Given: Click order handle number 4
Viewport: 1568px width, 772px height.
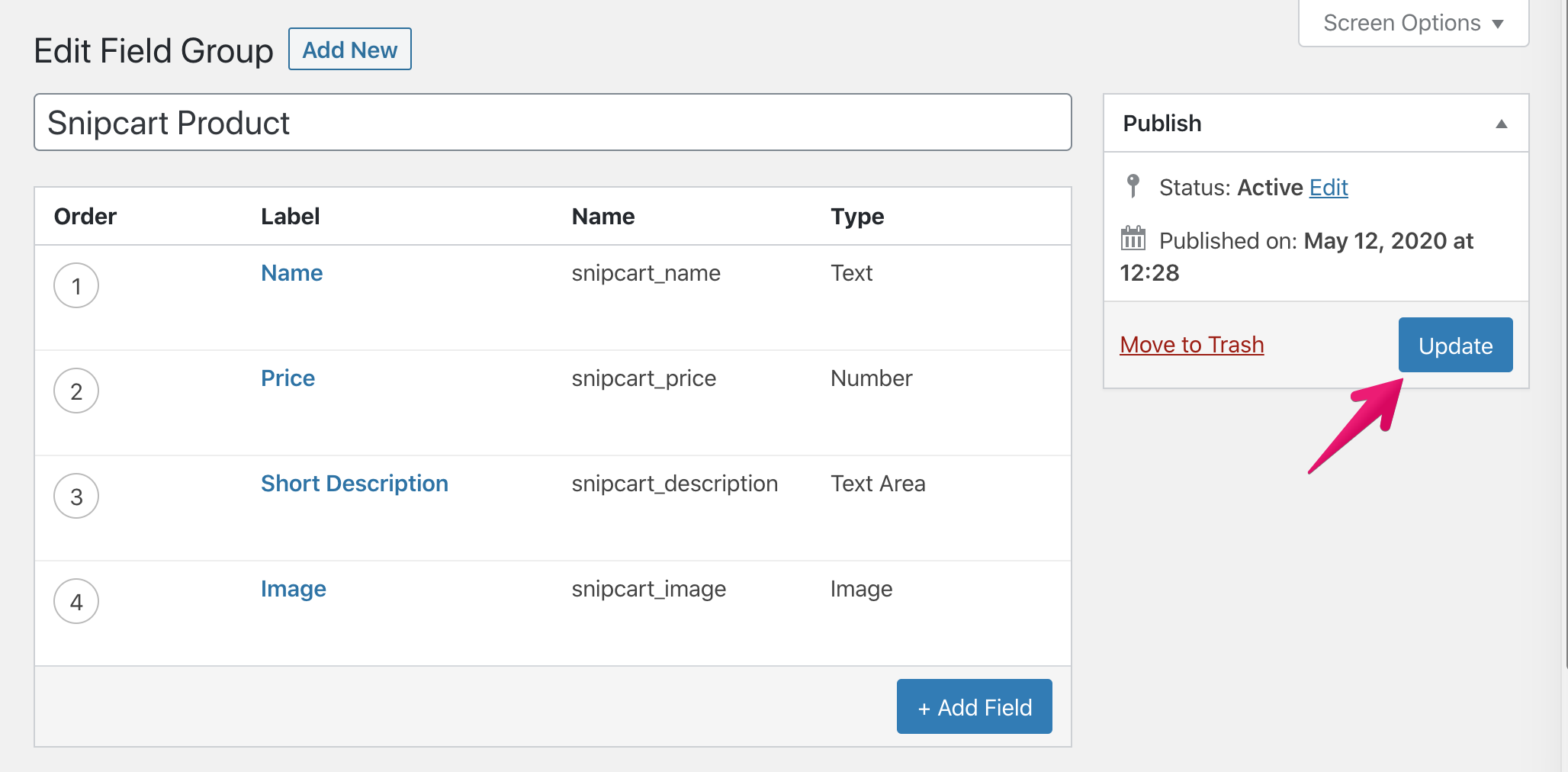Looking at the screenshot, I should tap(76, 601).
